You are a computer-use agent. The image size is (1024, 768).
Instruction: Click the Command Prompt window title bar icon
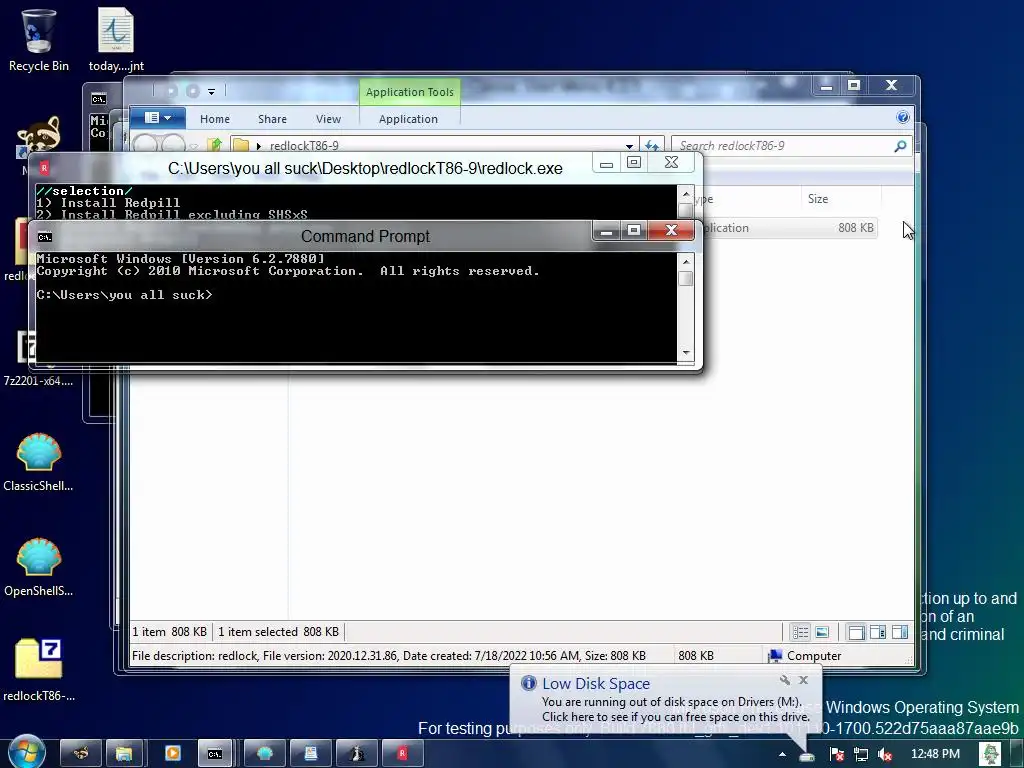tap(44, 237)
